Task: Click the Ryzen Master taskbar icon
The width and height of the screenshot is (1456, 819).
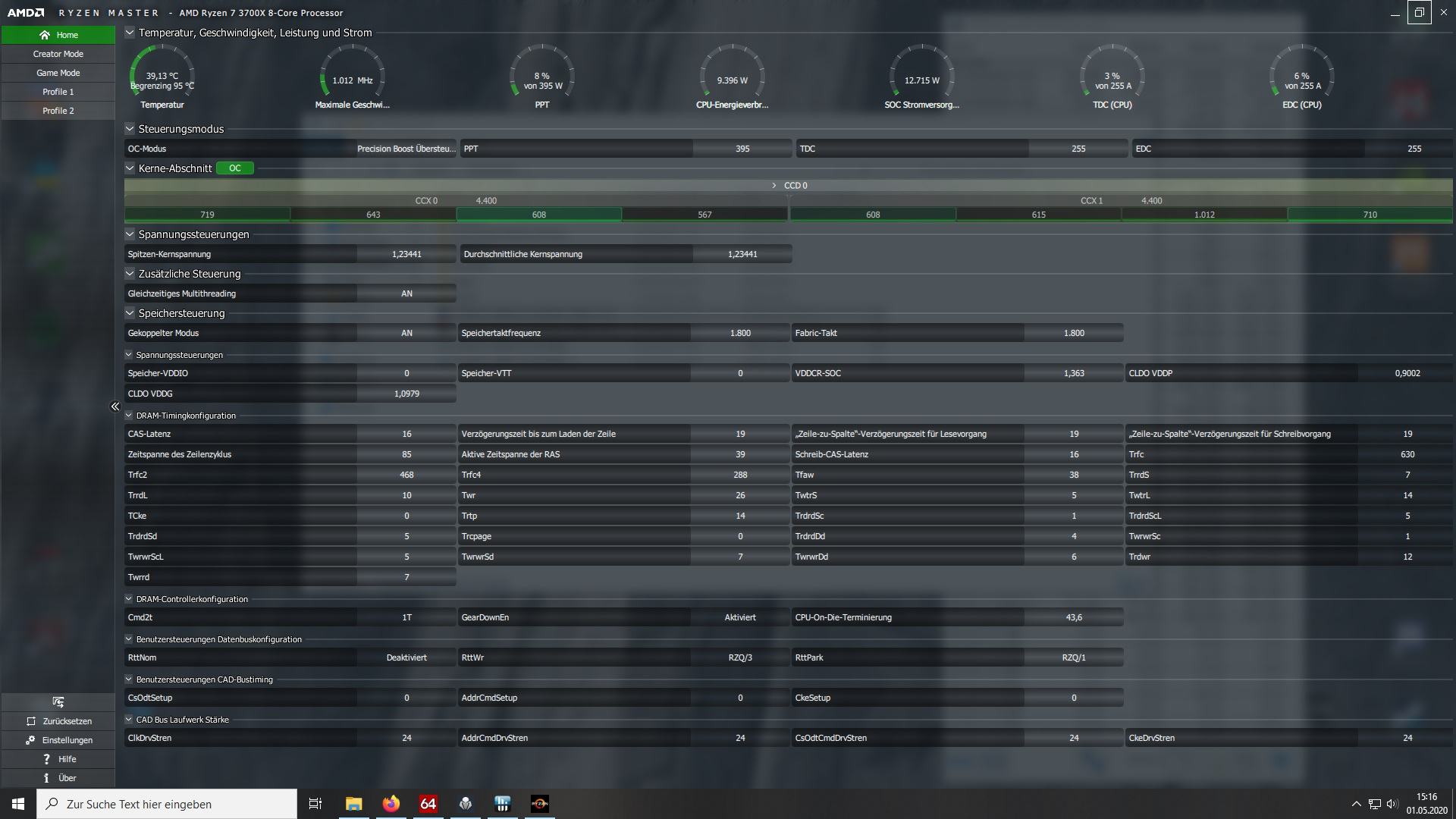Action: (x=539, y=804)
